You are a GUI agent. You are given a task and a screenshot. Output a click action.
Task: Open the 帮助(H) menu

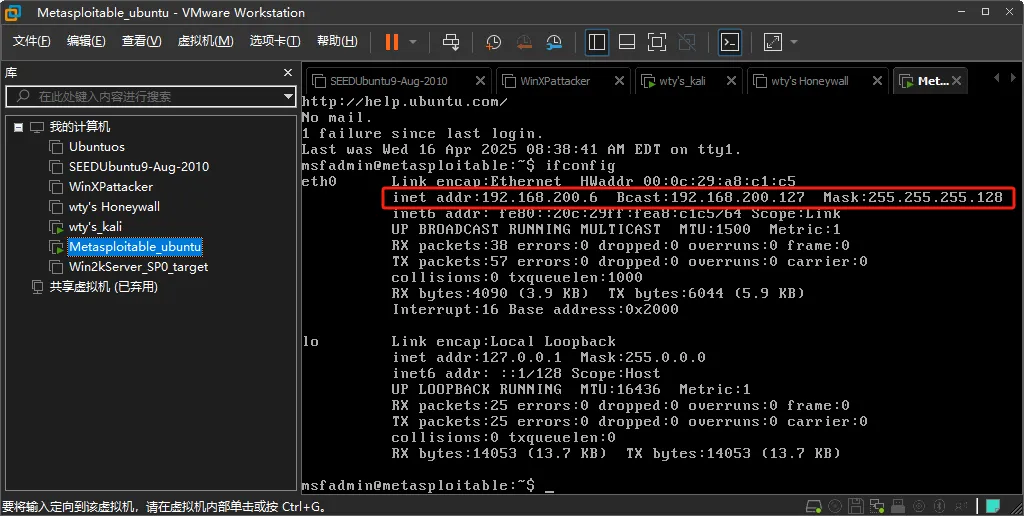pyautogui.click(x=338, y=41)
